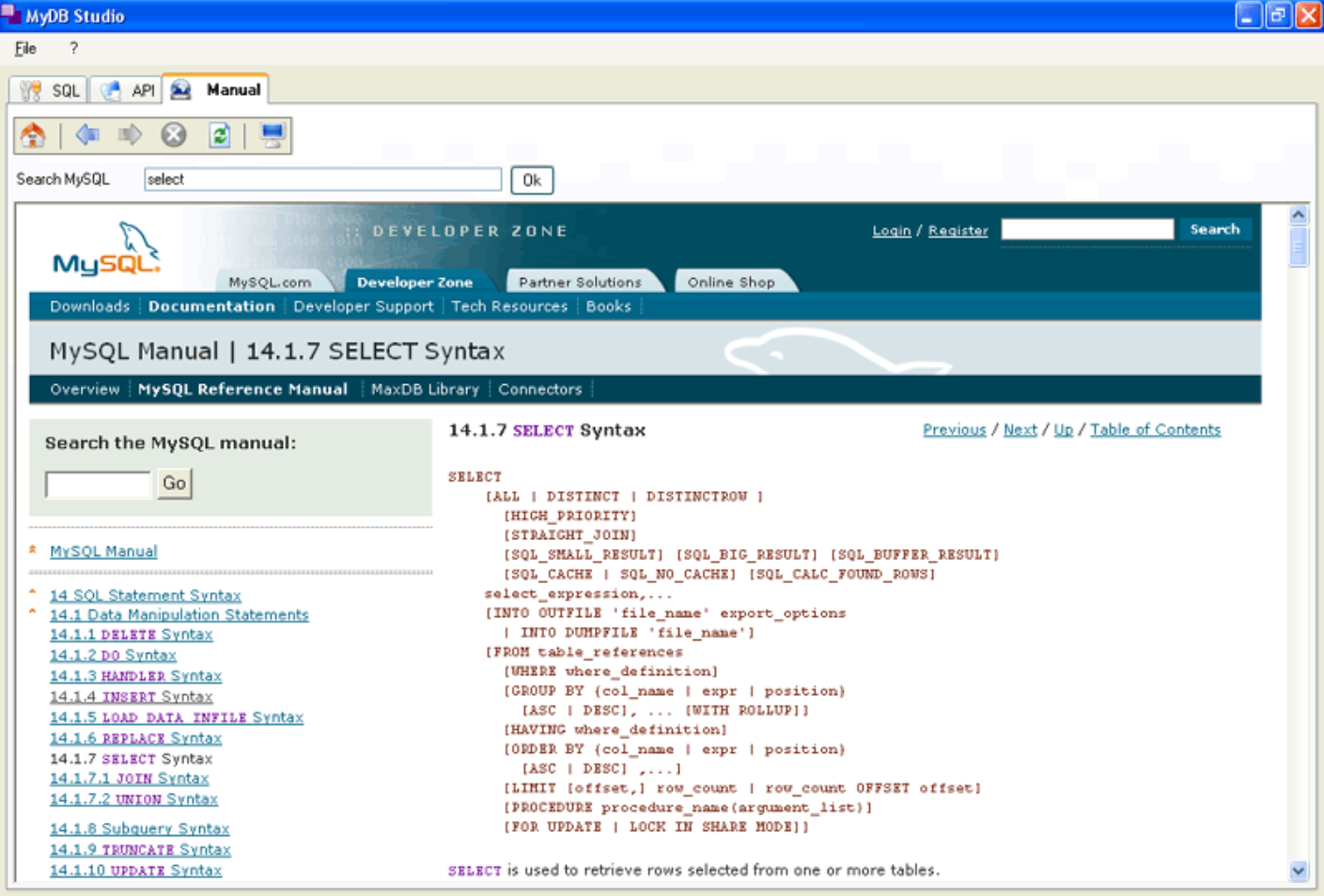Open the MySQL.com site tab
Screen dimensions: 1324x896
point(270,282)
